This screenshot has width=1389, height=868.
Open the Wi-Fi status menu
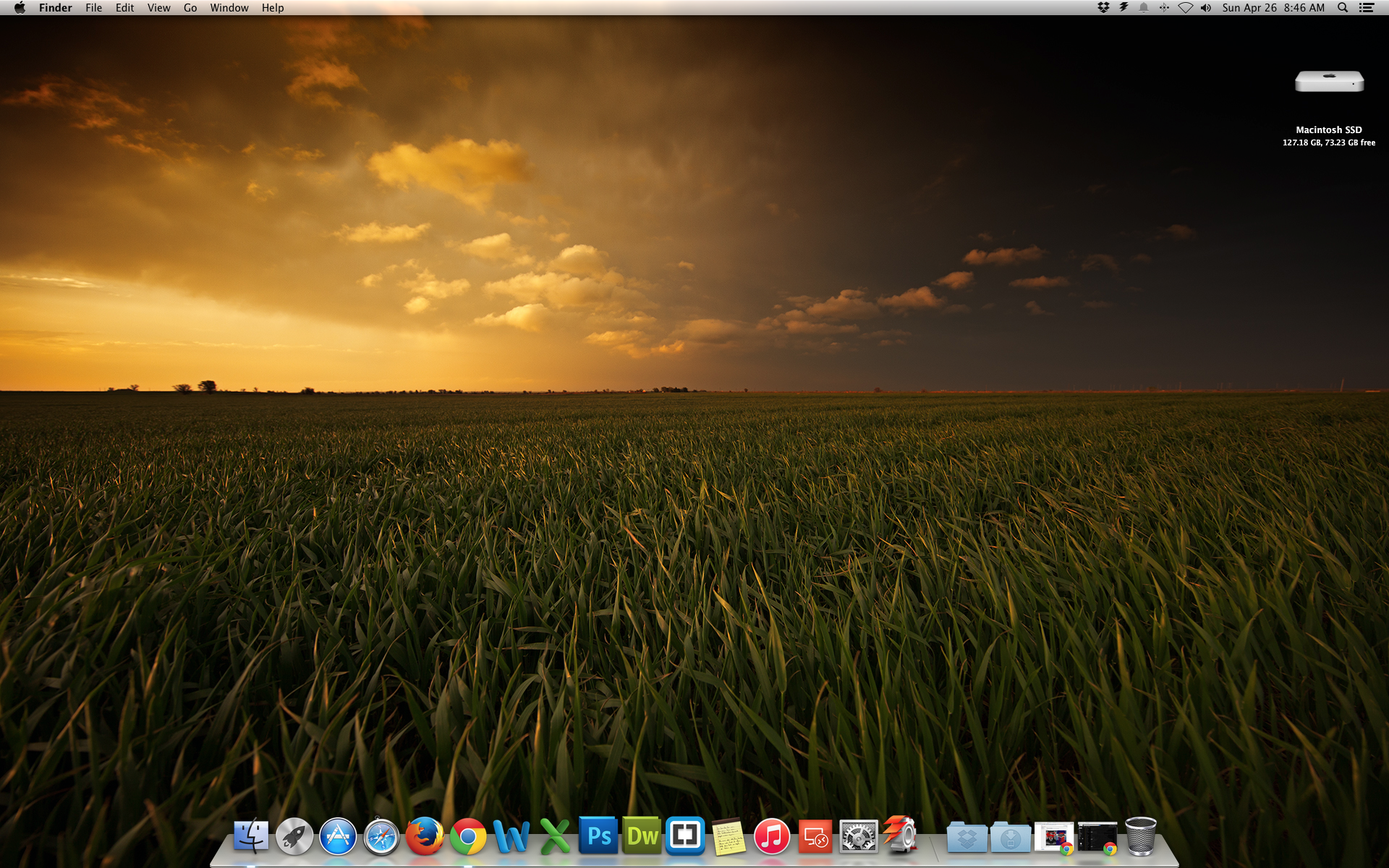(x=1185, y=8)
